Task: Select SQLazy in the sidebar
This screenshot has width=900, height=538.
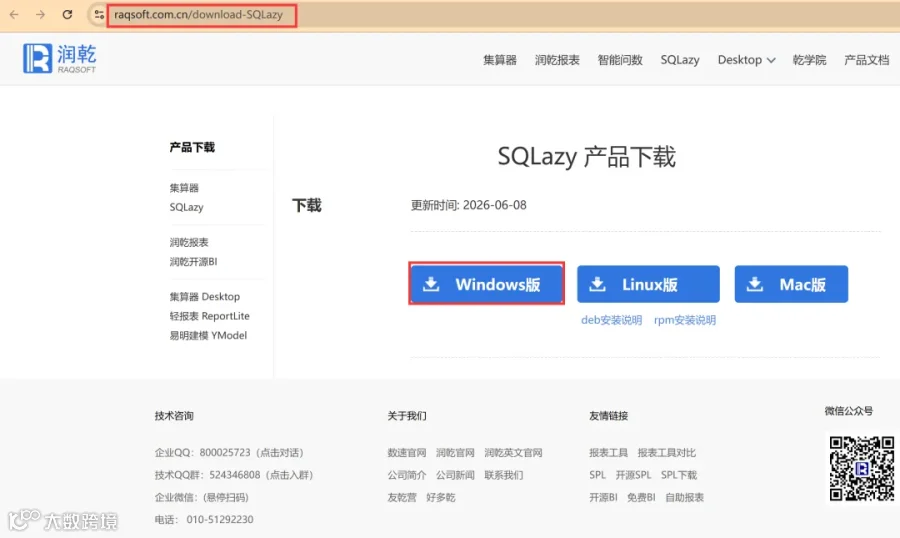Action: click(186, 207)
